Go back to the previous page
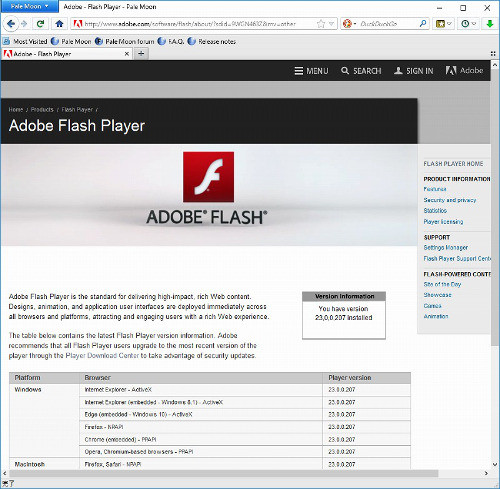 click(x=11, y=24)
